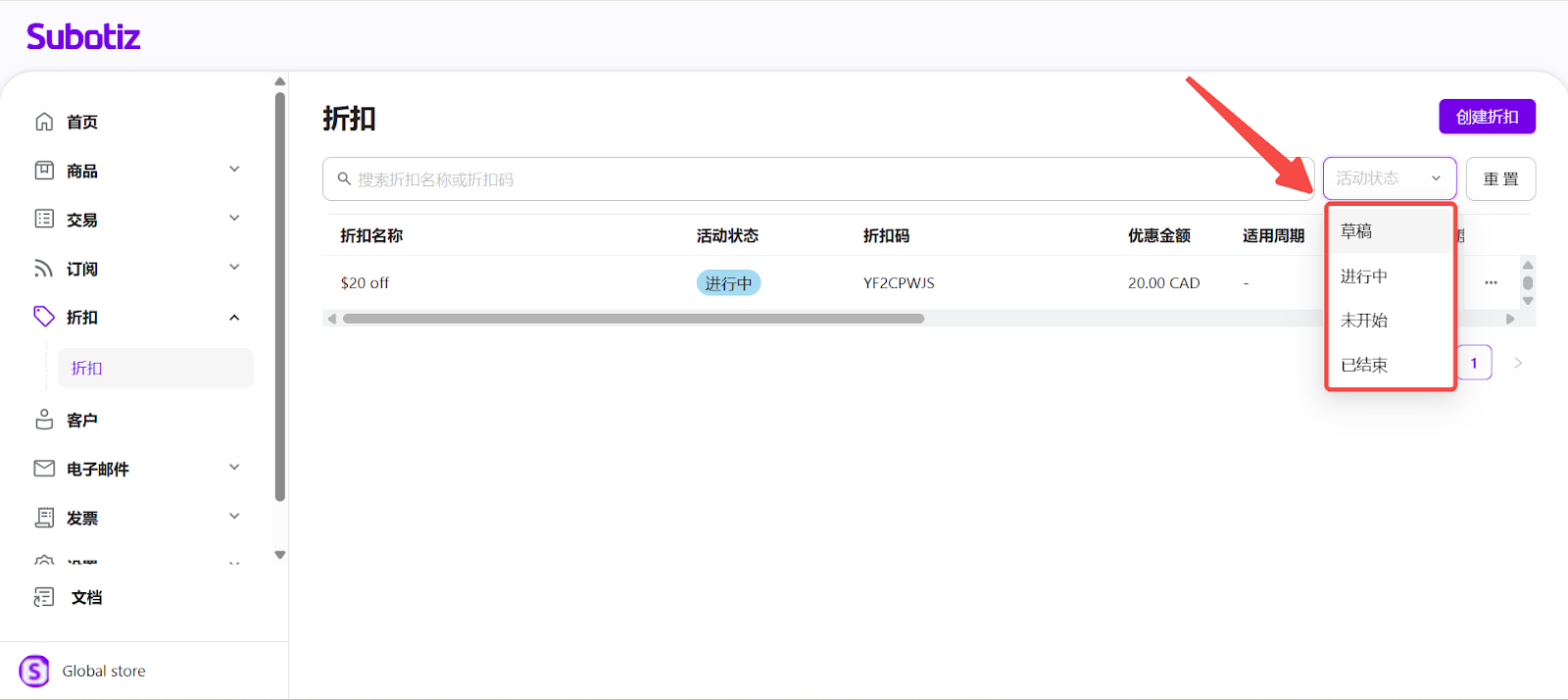1568x700 pixels.
Task: Click the discount tag icon in sidebar
Action: [x=44, y=317]
